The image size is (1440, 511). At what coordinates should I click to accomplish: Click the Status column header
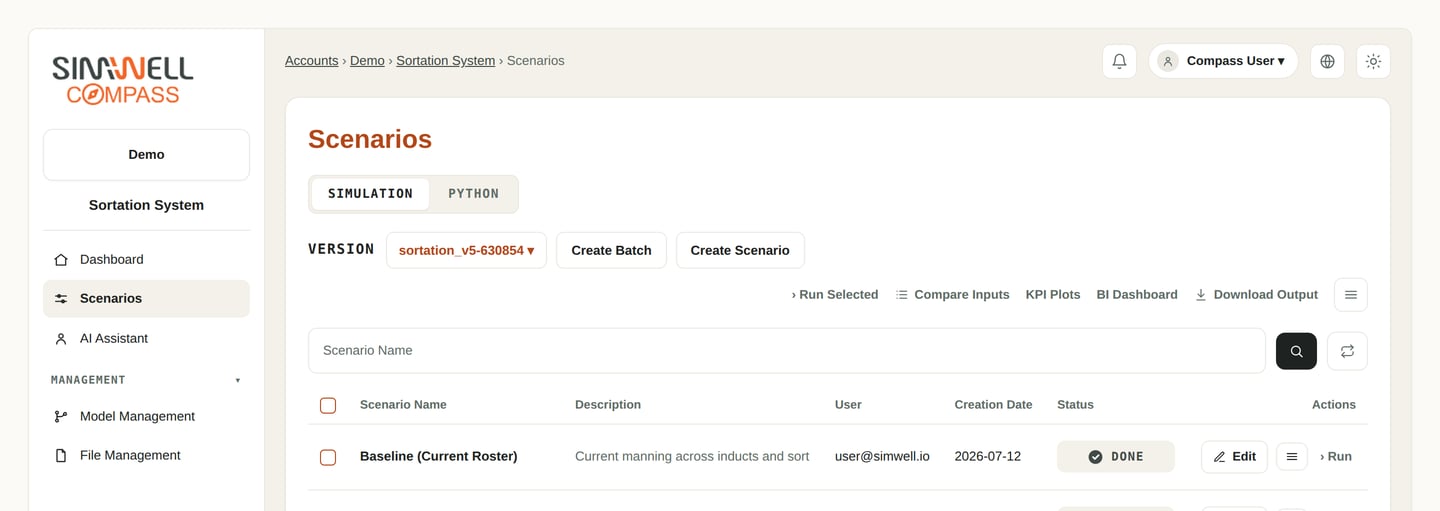(1075, 405)
